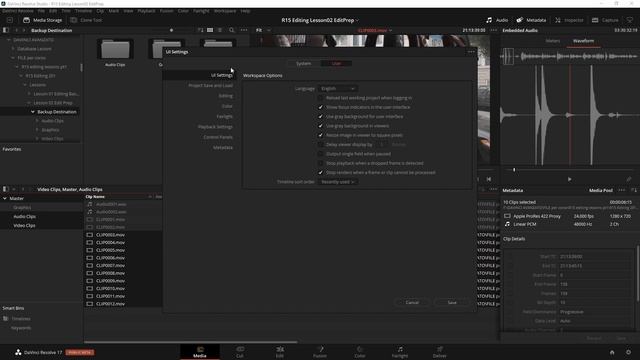The image size is (640, 360).
Task: Open the Workspace menu
Action: coord(225,11)
